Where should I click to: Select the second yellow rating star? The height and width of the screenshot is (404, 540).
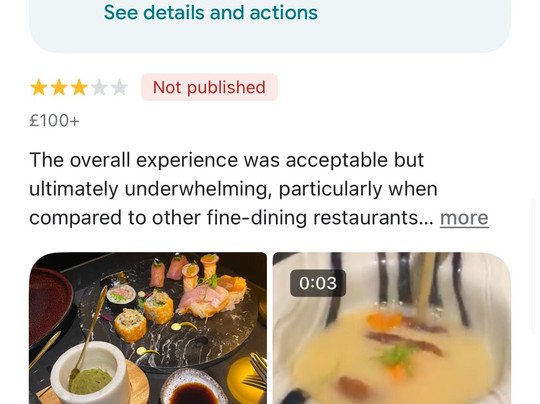59,87
